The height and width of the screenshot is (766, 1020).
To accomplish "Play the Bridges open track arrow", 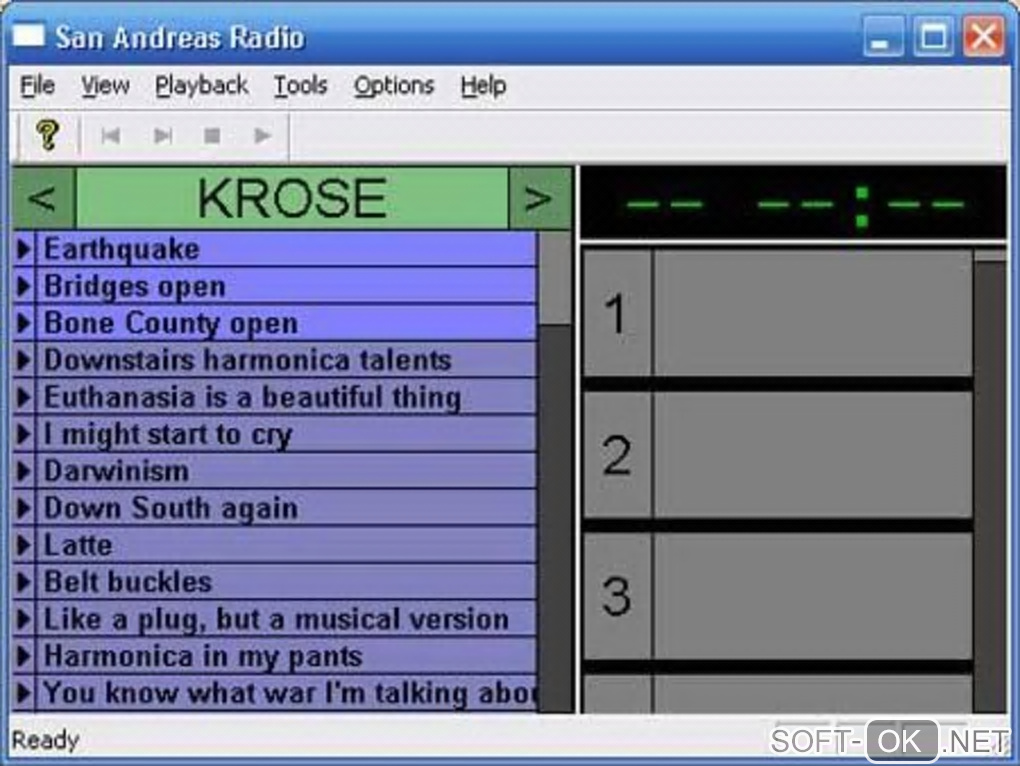I will (x=24, y=286).
